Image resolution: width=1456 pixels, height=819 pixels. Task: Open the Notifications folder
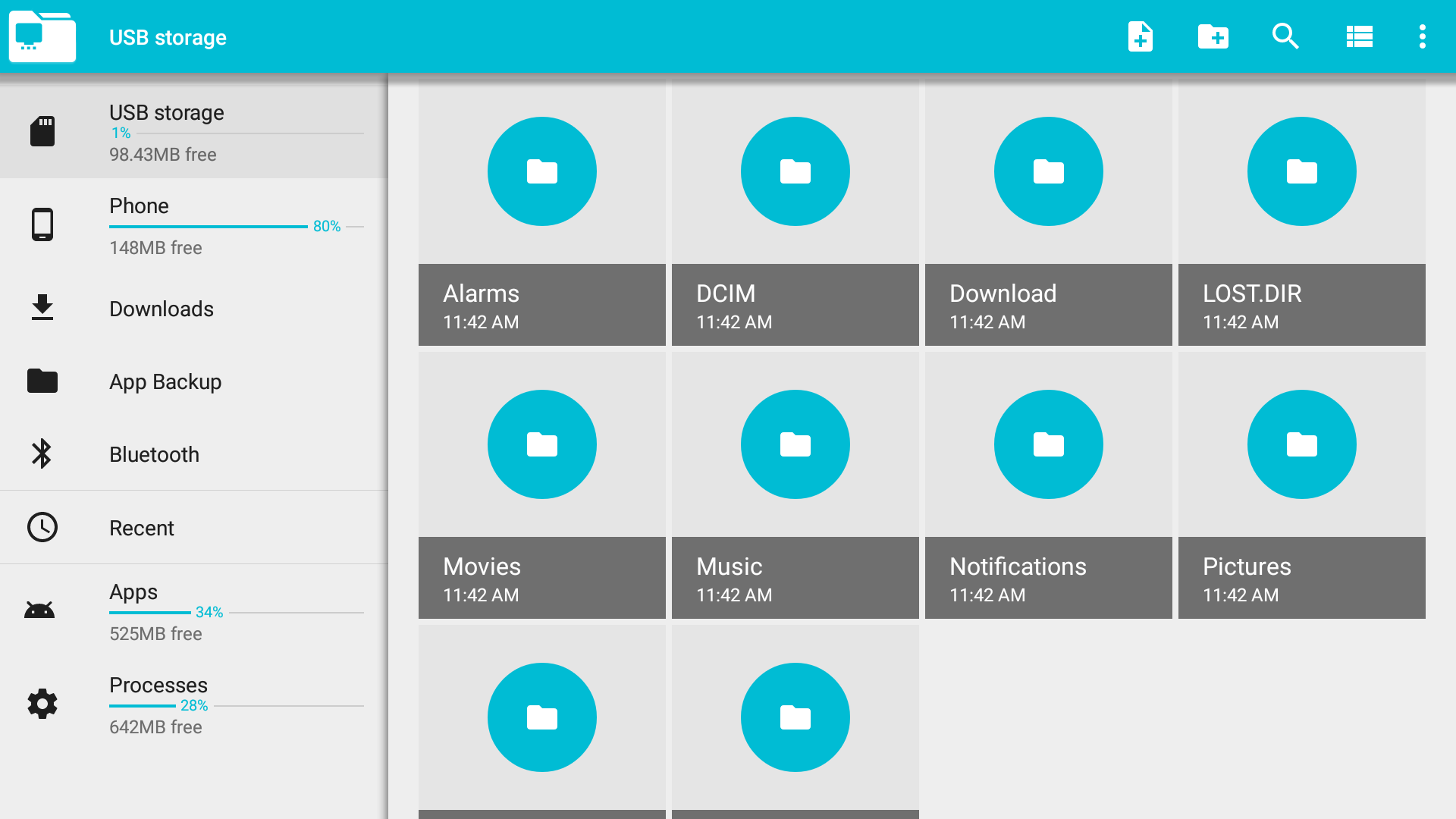[1048, 485]
